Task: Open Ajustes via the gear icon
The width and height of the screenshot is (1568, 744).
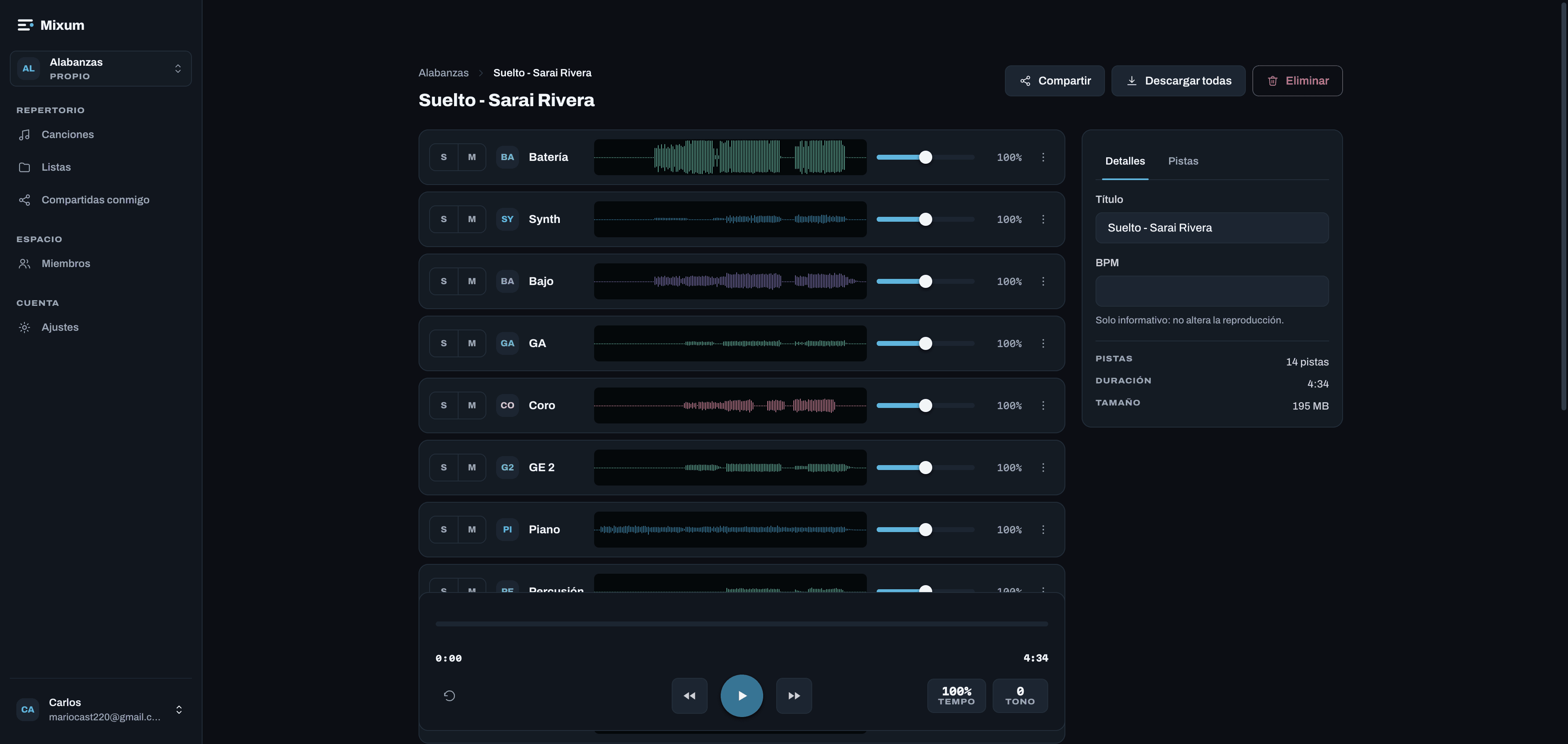Action: 24,327
